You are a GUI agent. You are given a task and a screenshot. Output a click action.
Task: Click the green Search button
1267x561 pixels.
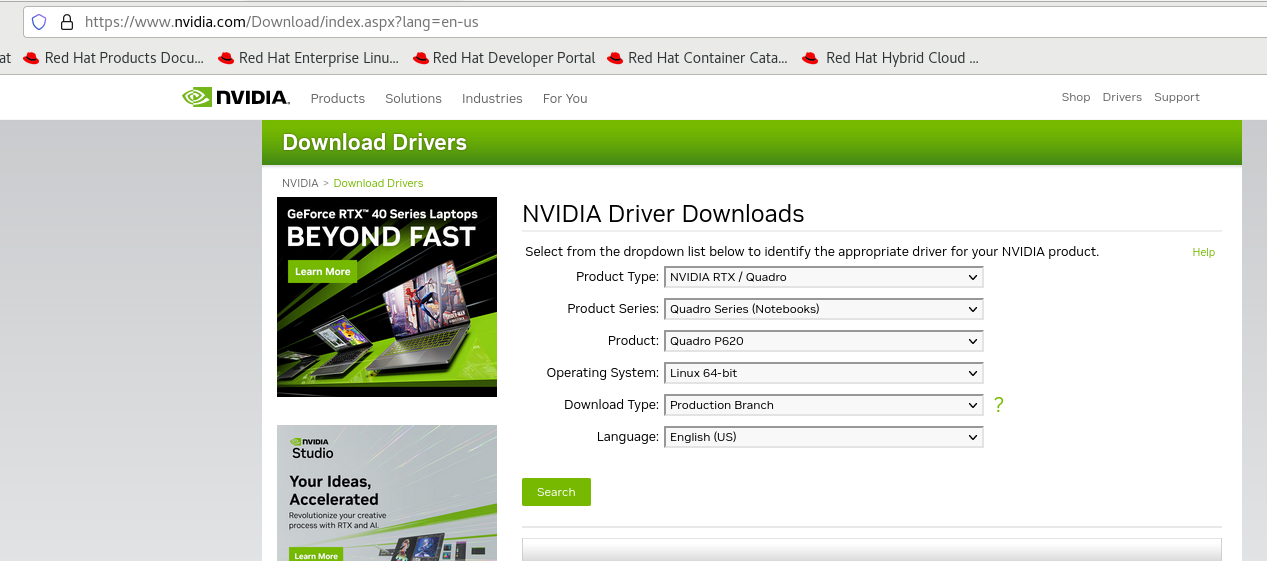[x=556, y=492]
